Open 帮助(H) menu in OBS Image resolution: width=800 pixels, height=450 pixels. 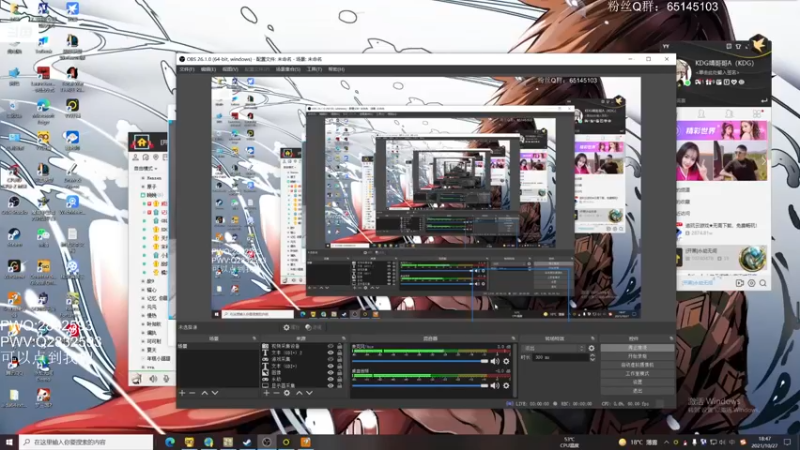[336, 69]
